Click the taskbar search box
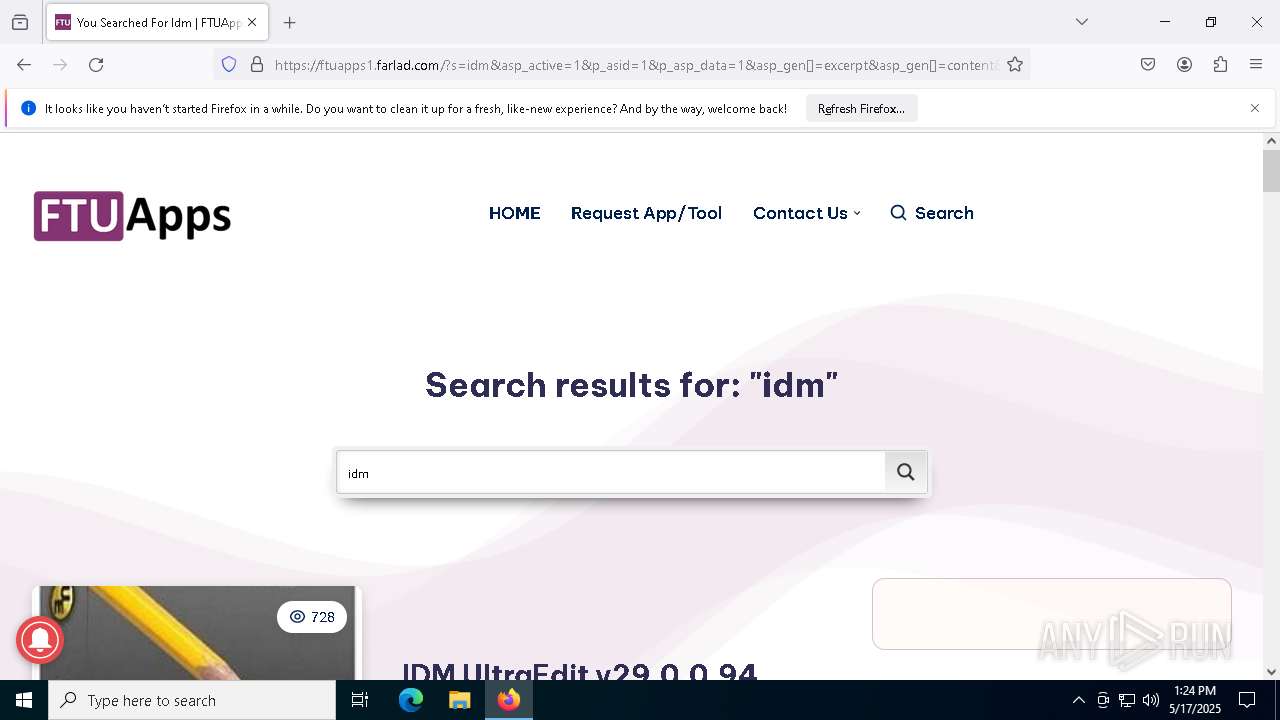1280x720 pixels. tap(192, 700)
